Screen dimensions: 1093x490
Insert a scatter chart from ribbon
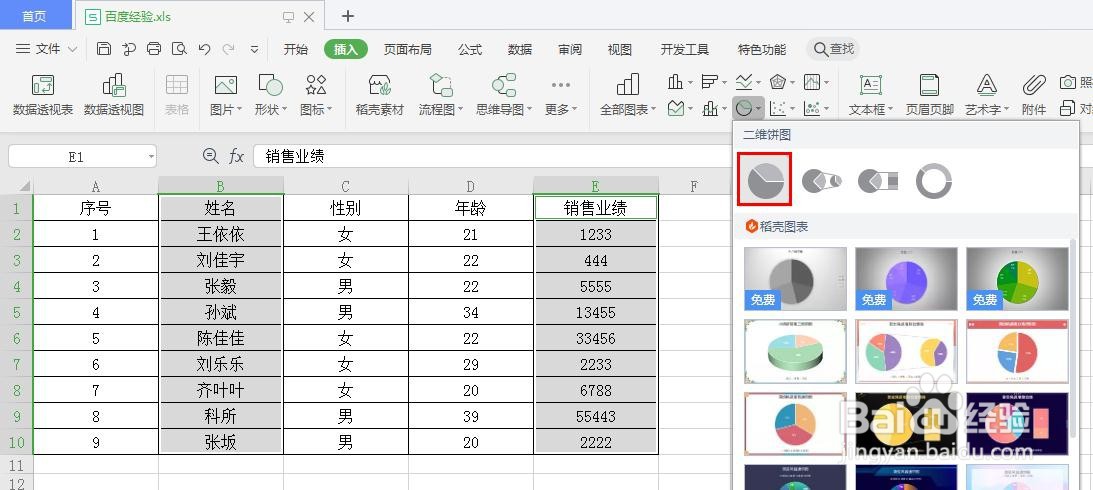click(x=778, y=108)
